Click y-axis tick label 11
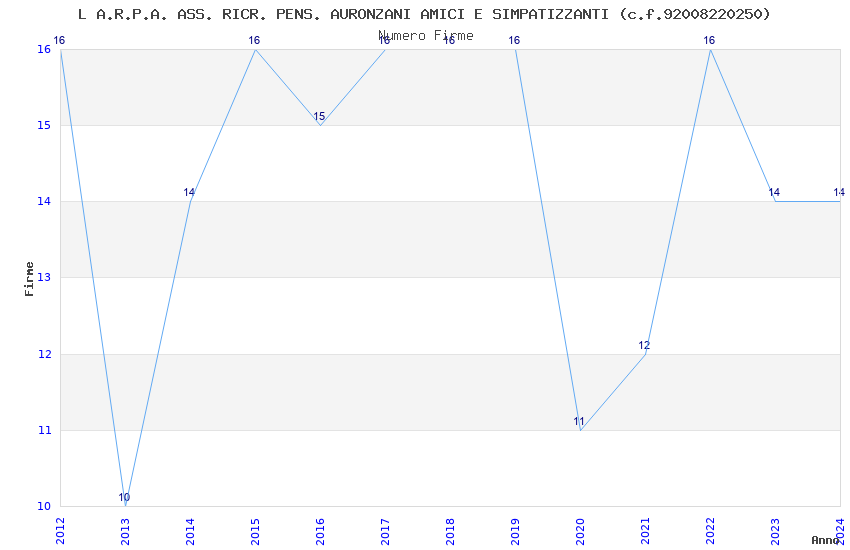Viewport: 850px width, 550px height. coord(44,430)
